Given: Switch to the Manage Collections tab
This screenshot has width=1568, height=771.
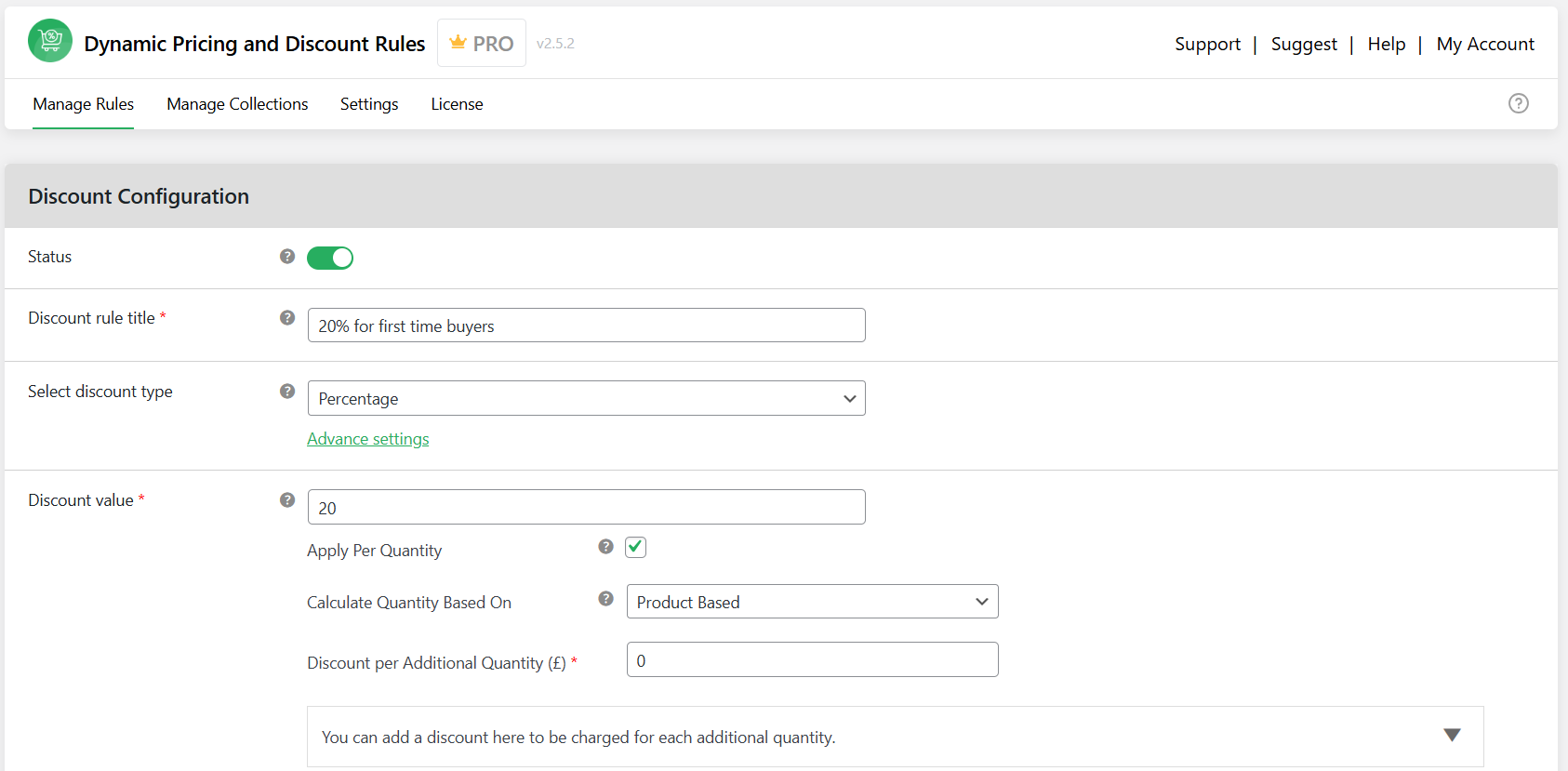Looking at the screenshot, I should 237,104.
